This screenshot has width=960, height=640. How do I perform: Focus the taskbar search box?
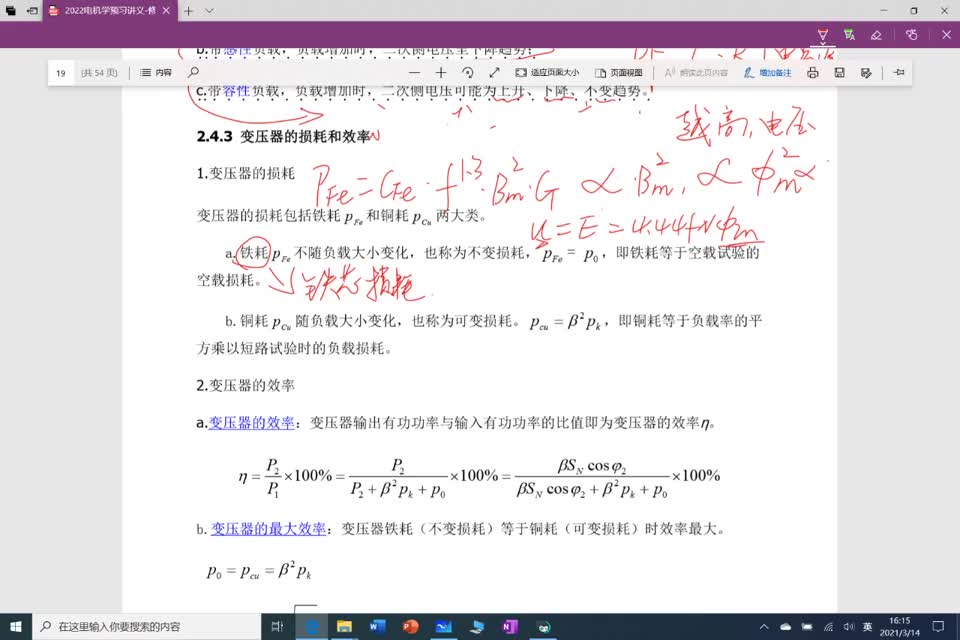tap(147, 627)
